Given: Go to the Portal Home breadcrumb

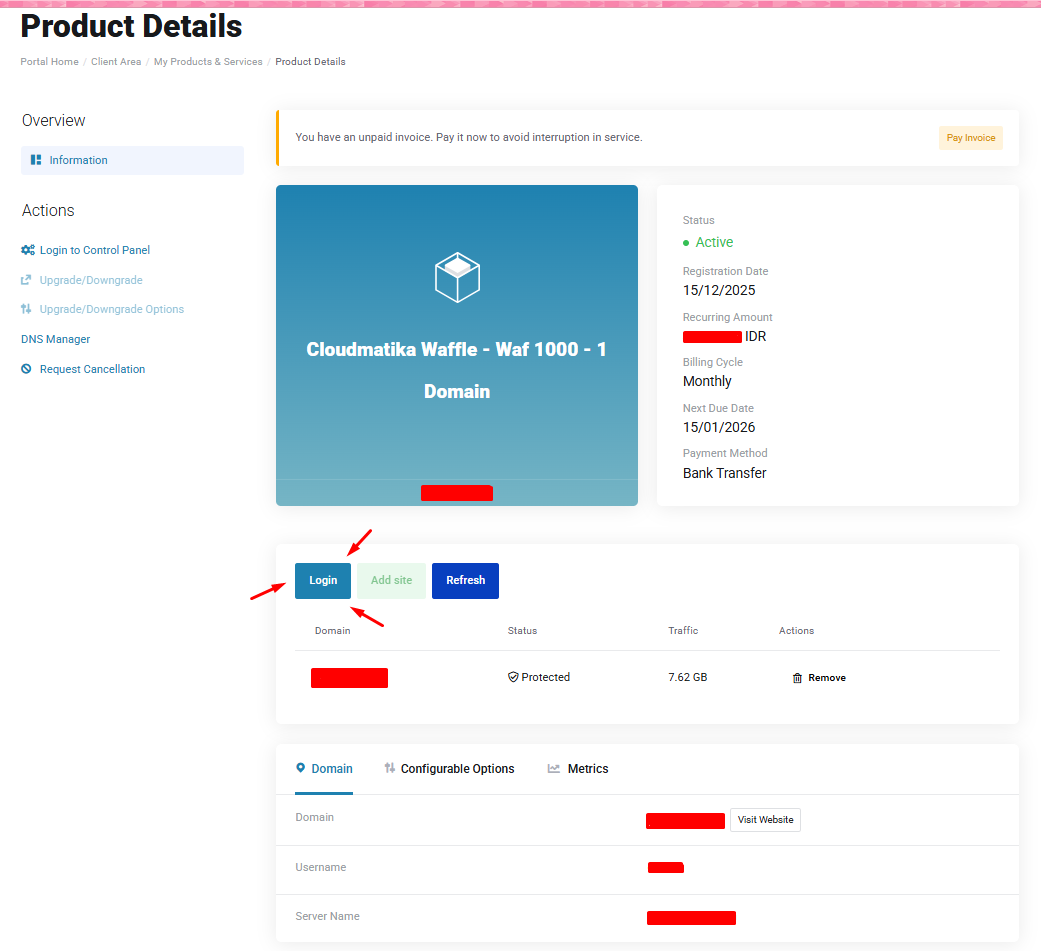Looking at the screenshot, I should [49, 61].
